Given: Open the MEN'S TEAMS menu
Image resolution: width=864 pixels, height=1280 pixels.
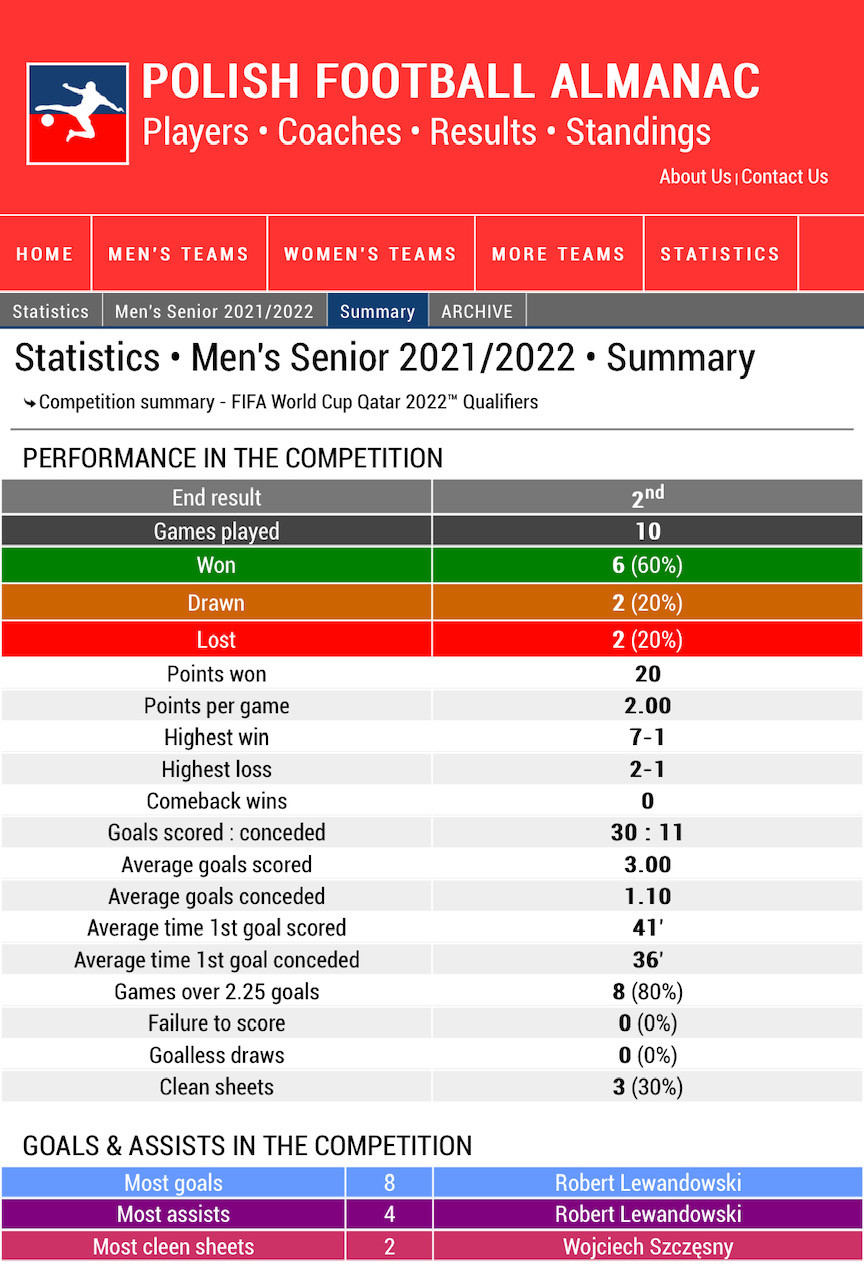Looking at the screenshot, I should click(x=179, y=254).
